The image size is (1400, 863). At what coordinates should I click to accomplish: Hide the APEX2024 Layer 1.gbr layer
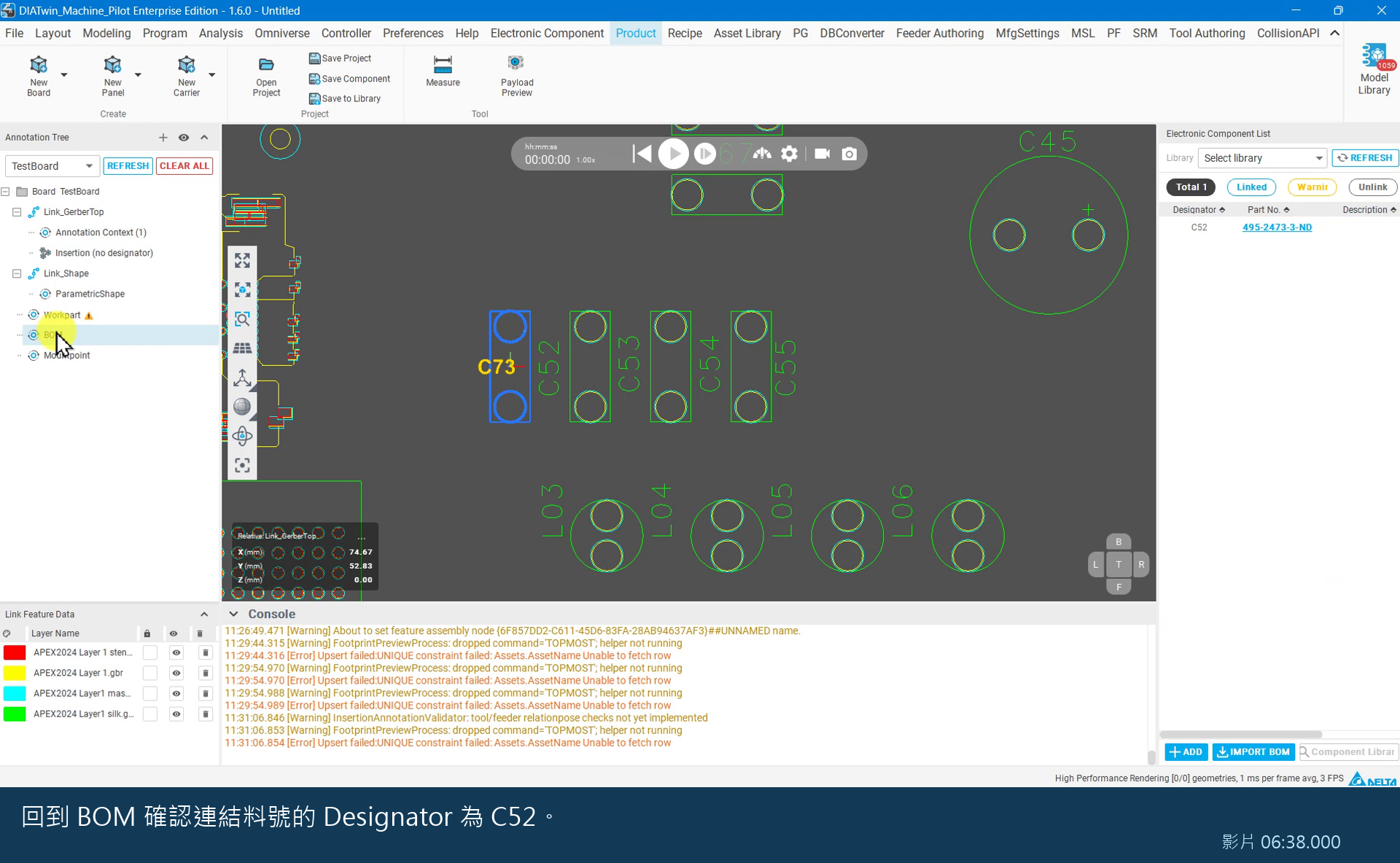click(x=176, y=673)
